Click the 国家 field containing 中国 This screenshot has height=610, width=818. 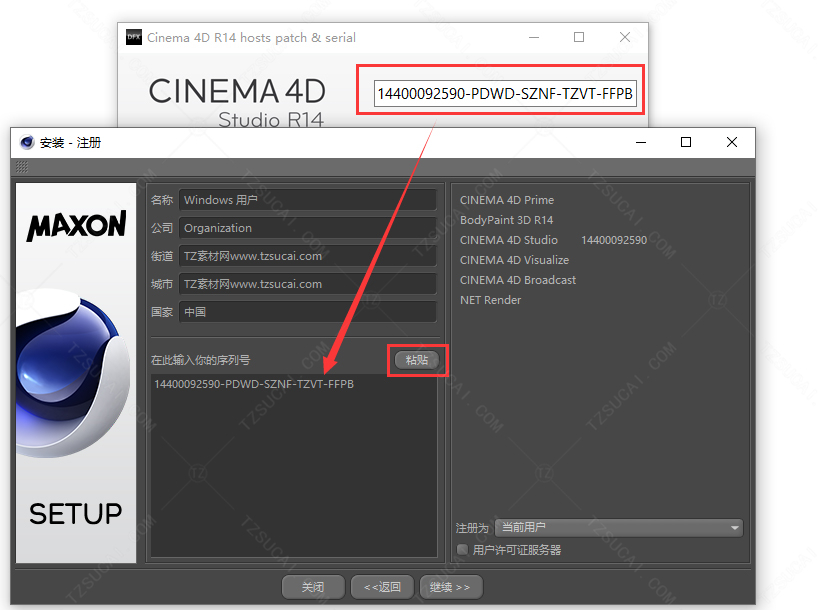click(x=307, y=312)
